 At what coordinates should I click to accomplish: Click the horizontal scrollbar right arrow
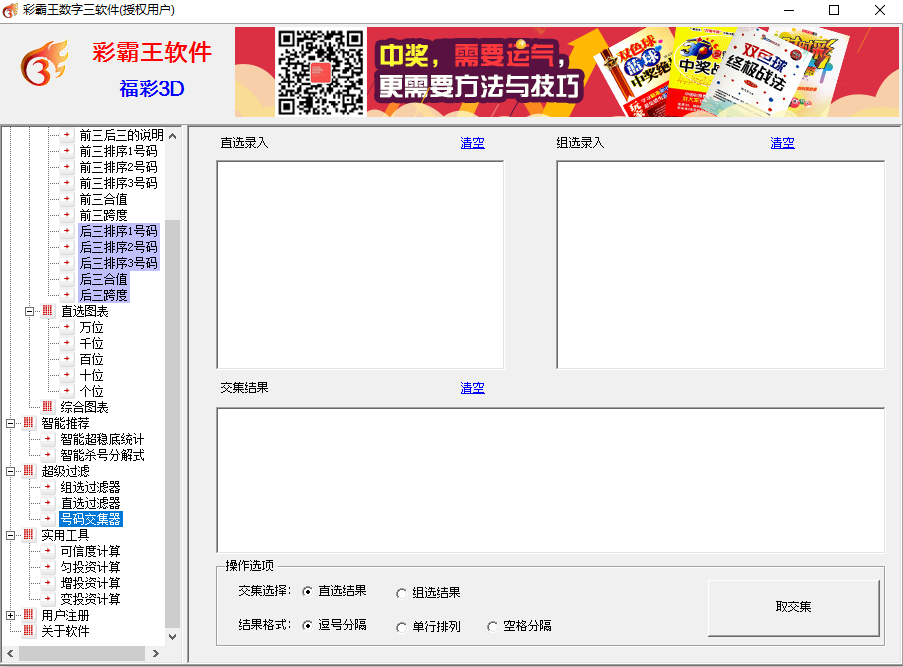[x=155, y=653]
